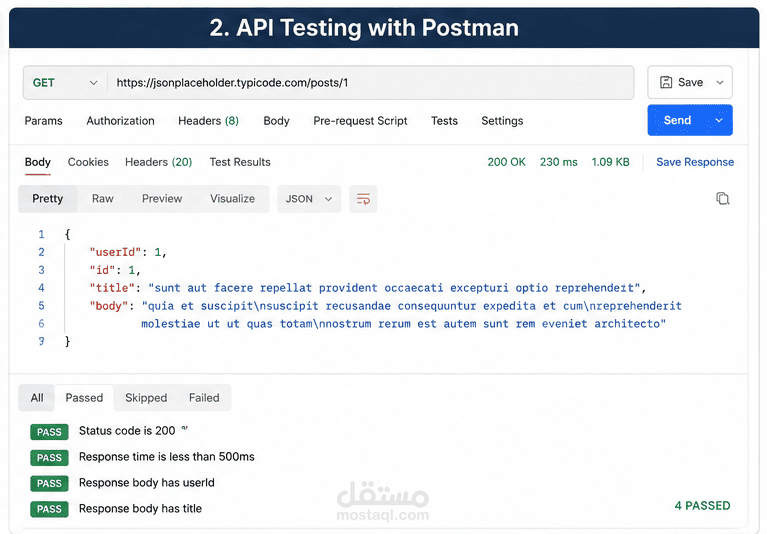
Task: Expand the Send button dropdown arrow
Action: point(719,120)
